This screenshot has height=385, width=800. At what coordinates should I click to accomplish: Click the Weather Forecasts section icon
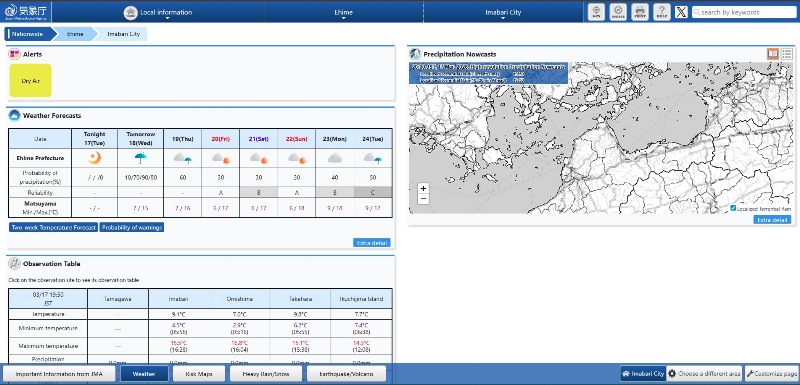(x=14, y=115)
